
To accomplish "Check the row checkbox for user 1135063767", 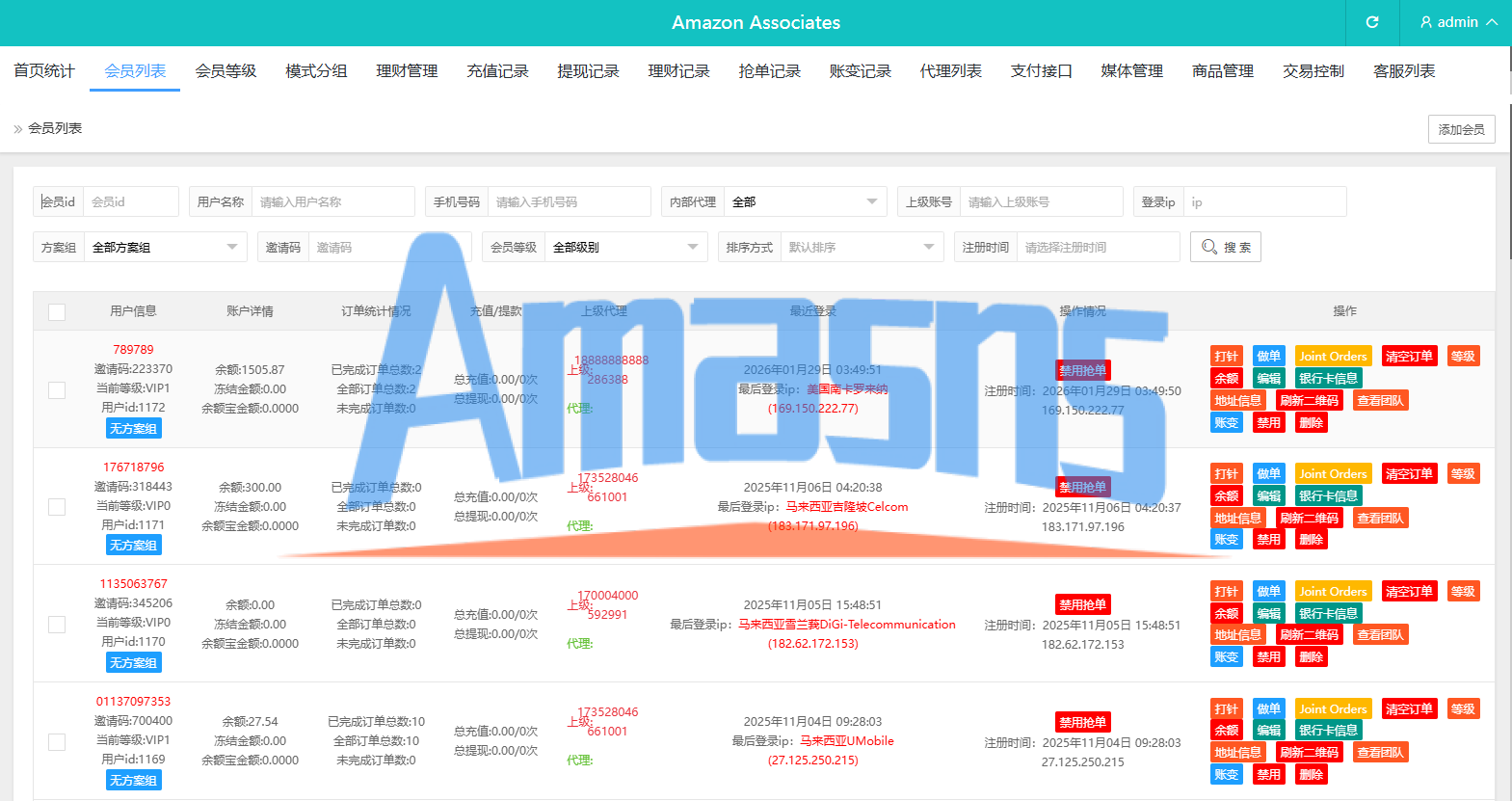I will 57,625.
